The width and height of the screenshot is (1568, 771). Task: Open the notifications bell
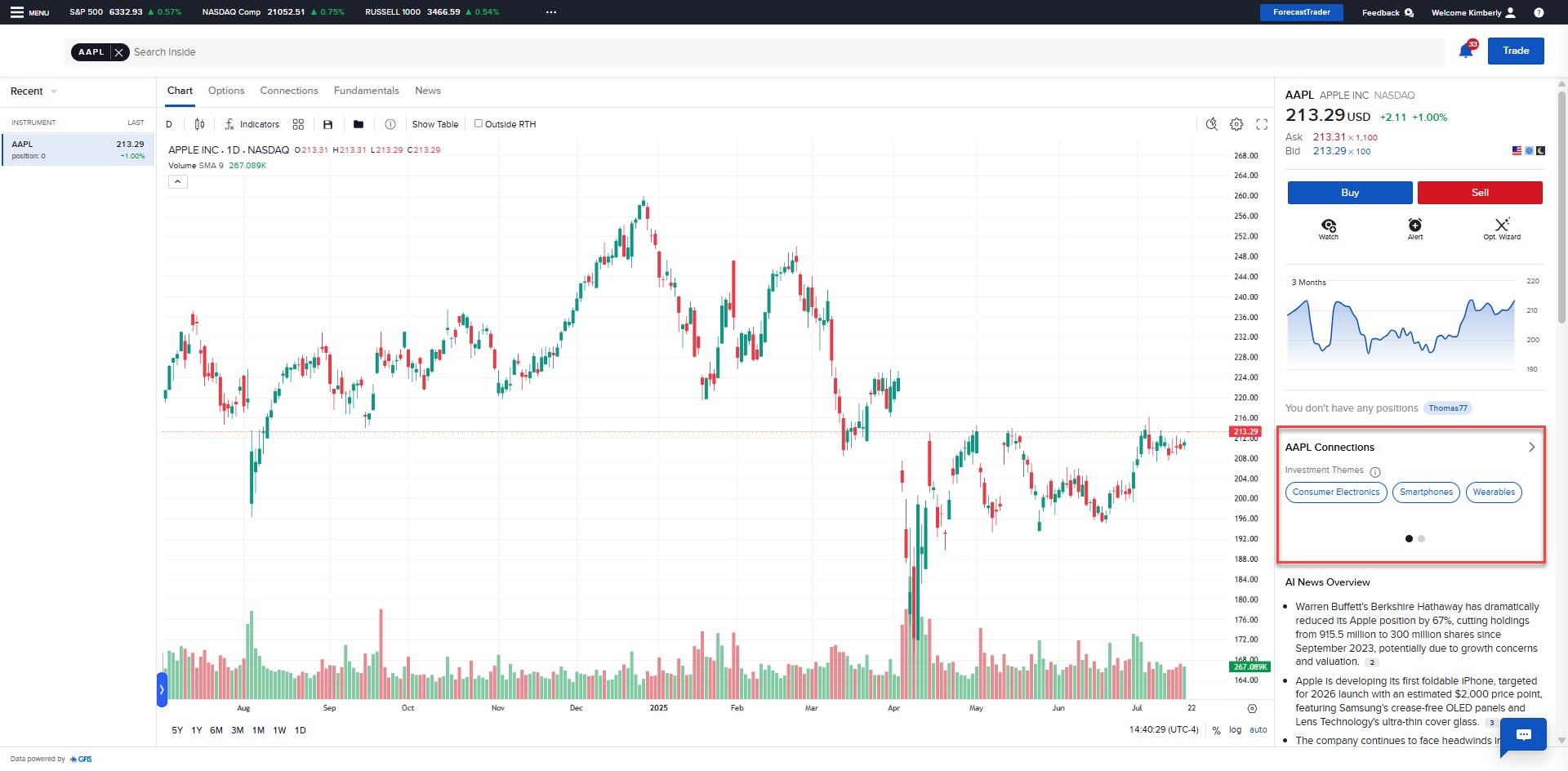click(x=1466, y=51)
